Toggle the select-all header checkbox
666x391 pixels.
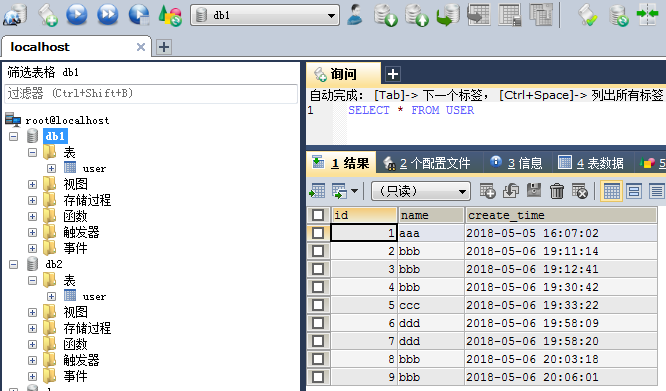coord(318,215)
